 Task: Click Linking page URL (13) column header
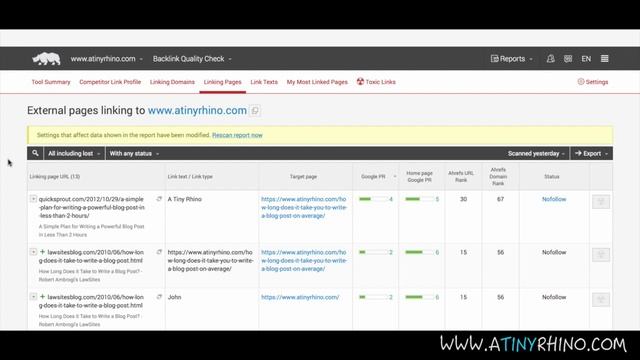pos(55,177)
